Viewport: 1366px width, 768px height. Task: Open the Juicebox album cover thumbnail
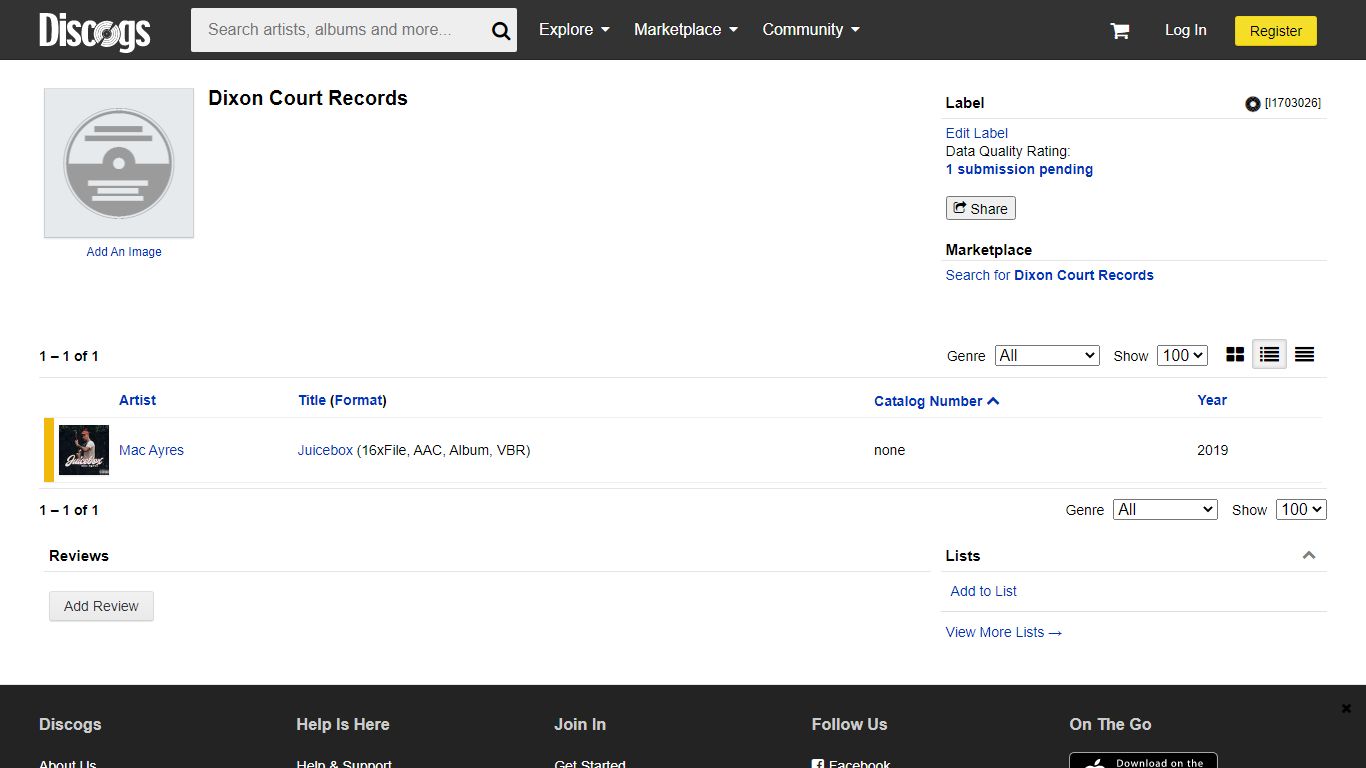click(84, 450)
